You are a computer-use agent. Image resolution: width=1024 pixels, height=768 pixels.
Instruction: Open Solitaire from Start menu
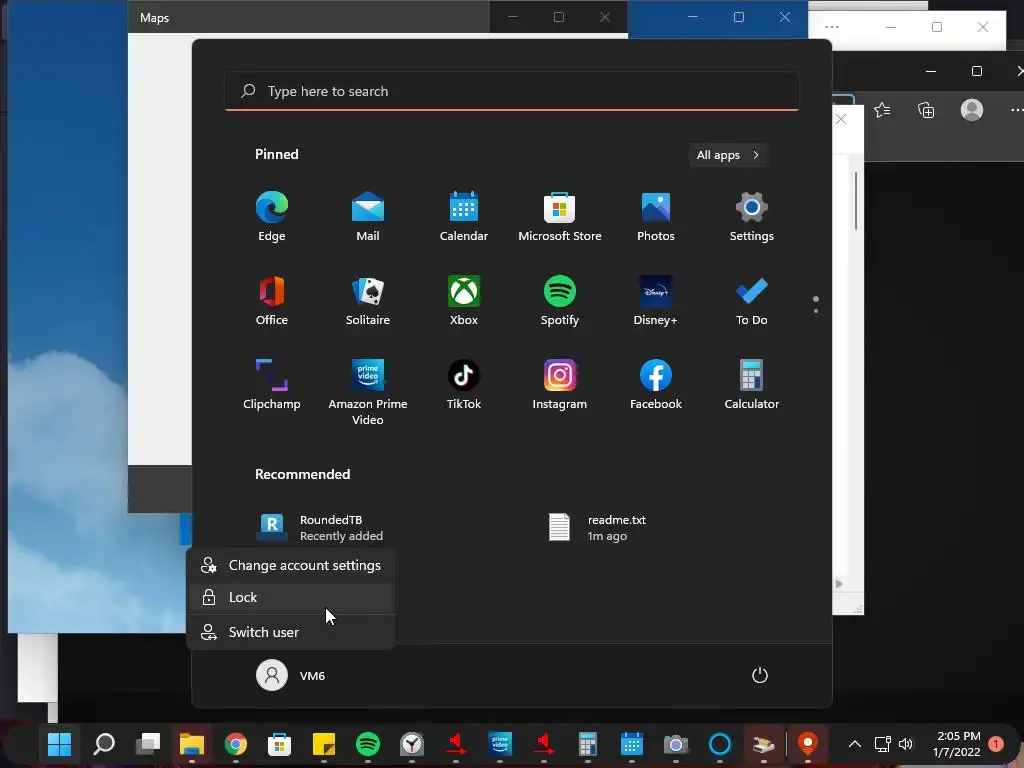[368, 300]
